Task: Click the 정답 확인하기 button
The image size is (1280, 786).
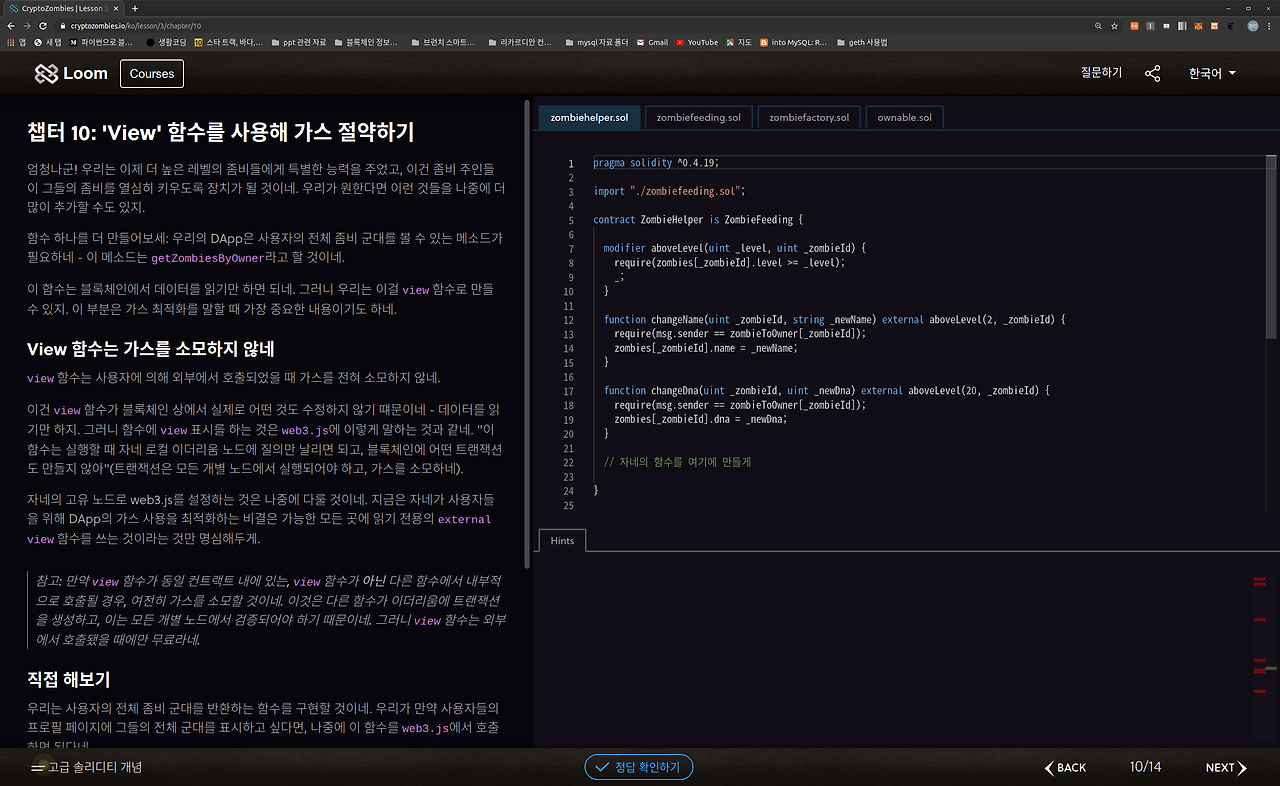Action: [x=639, y=767]
